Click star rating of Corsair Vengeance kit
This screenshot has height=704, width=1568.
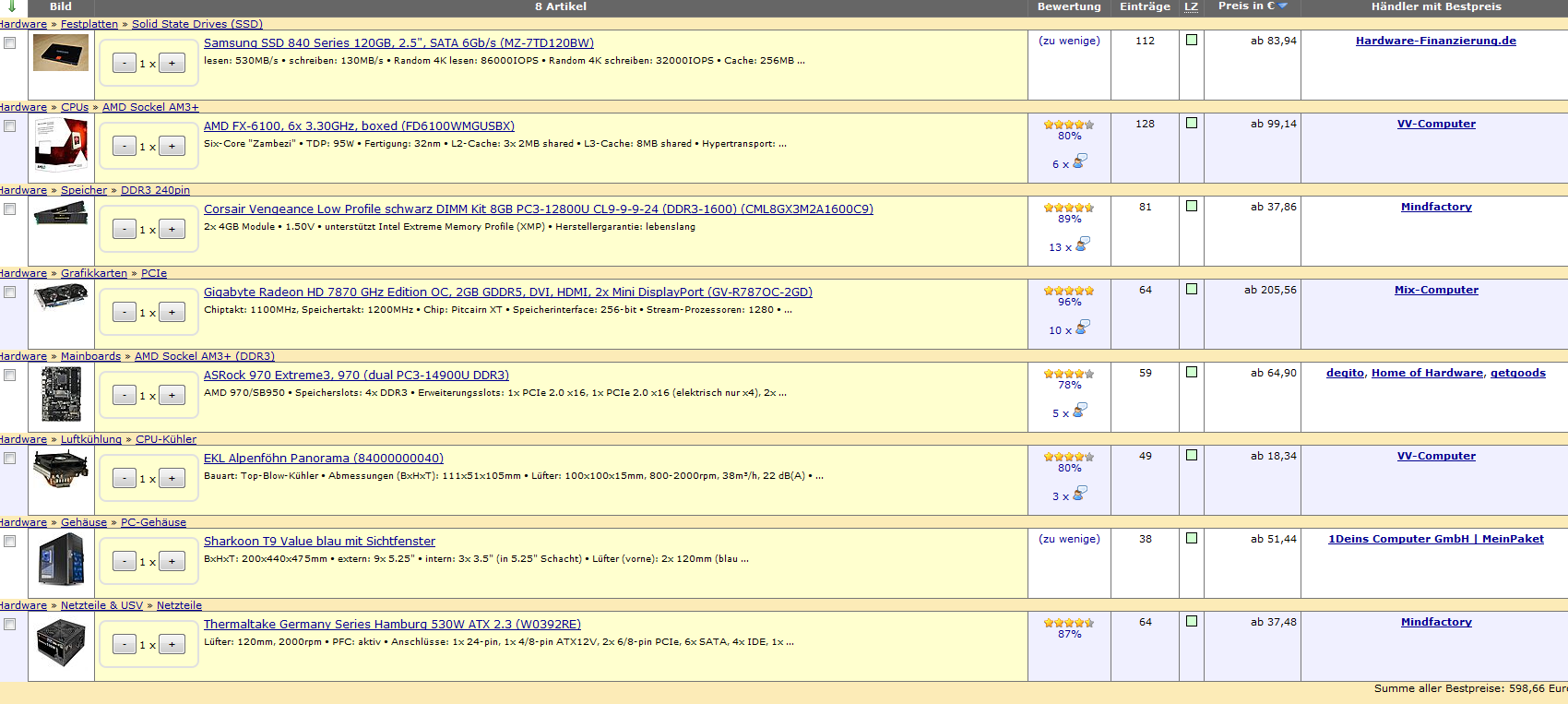(x=1069, y=208)
